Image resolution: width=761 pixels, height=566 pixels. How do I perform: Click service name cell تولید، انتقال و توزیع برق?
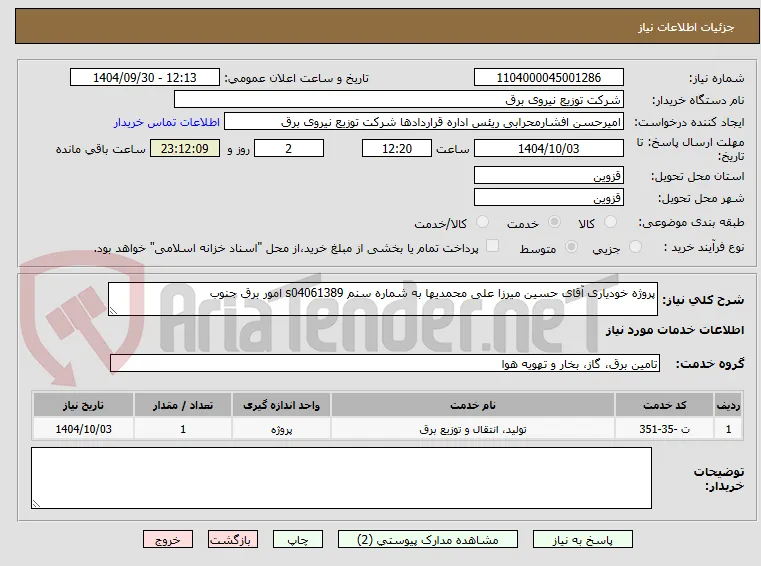coord(473,430)
